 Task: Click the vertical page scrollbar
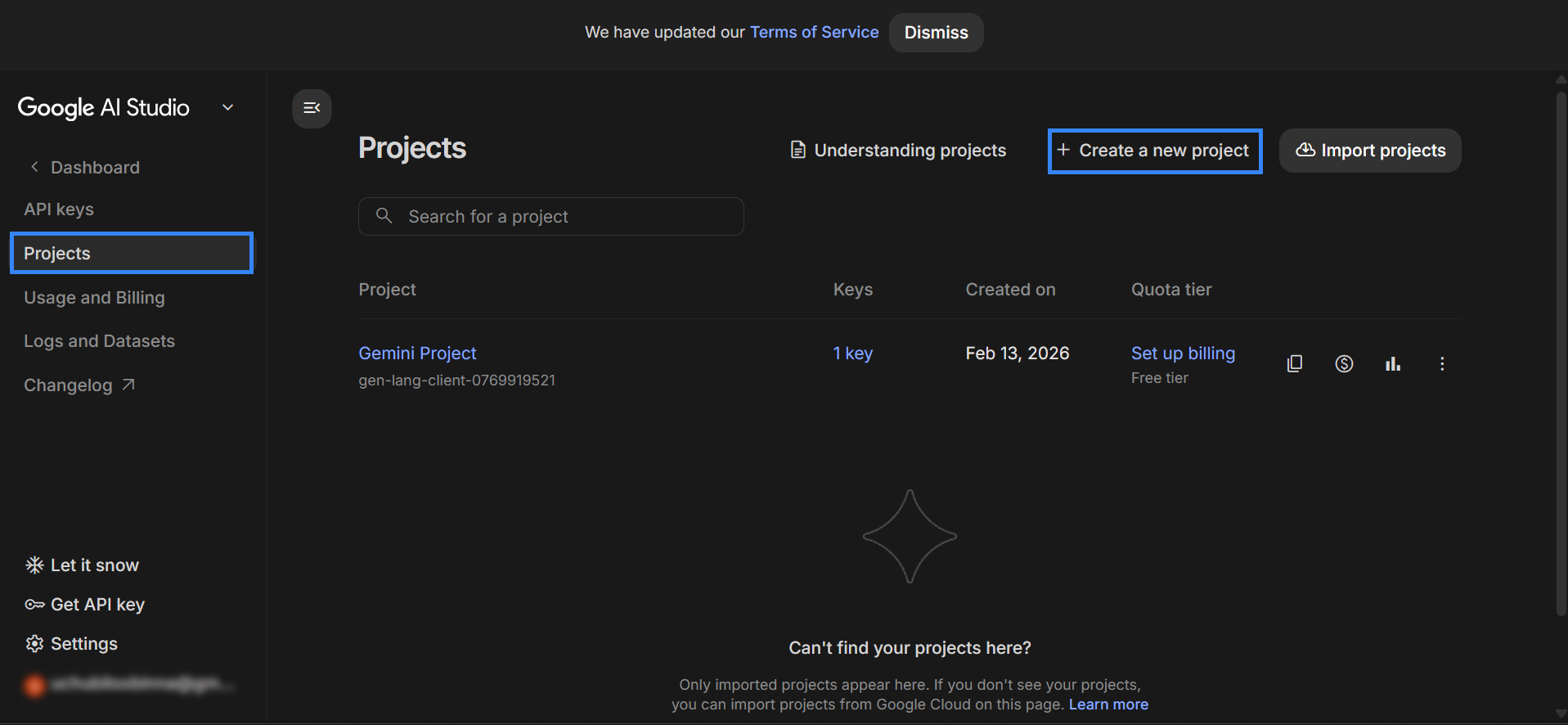(1561, 352)
